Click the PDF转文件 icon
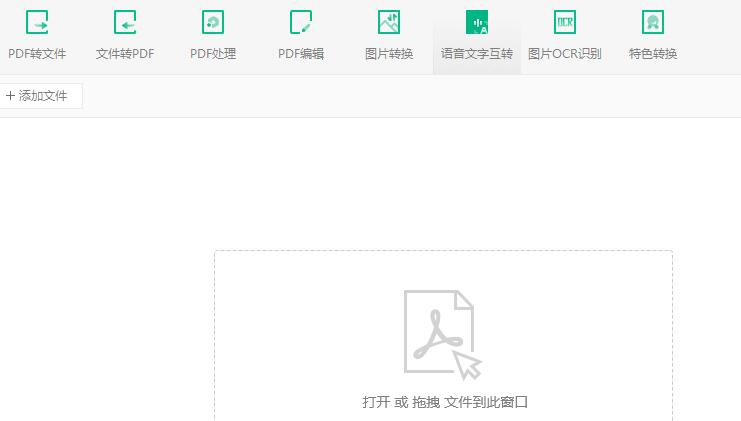The image size is (741, 421). [37, 22]
